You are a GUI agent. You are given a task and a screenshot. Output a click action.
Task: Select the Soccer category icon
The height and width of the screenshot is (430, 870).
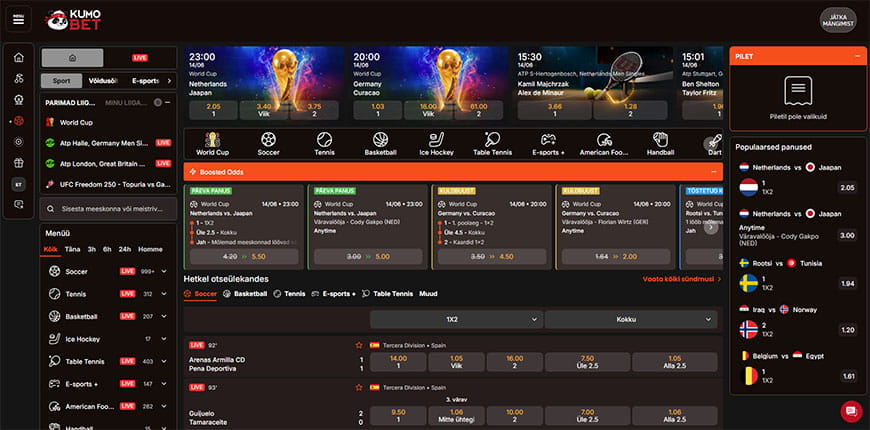[269, 144]
